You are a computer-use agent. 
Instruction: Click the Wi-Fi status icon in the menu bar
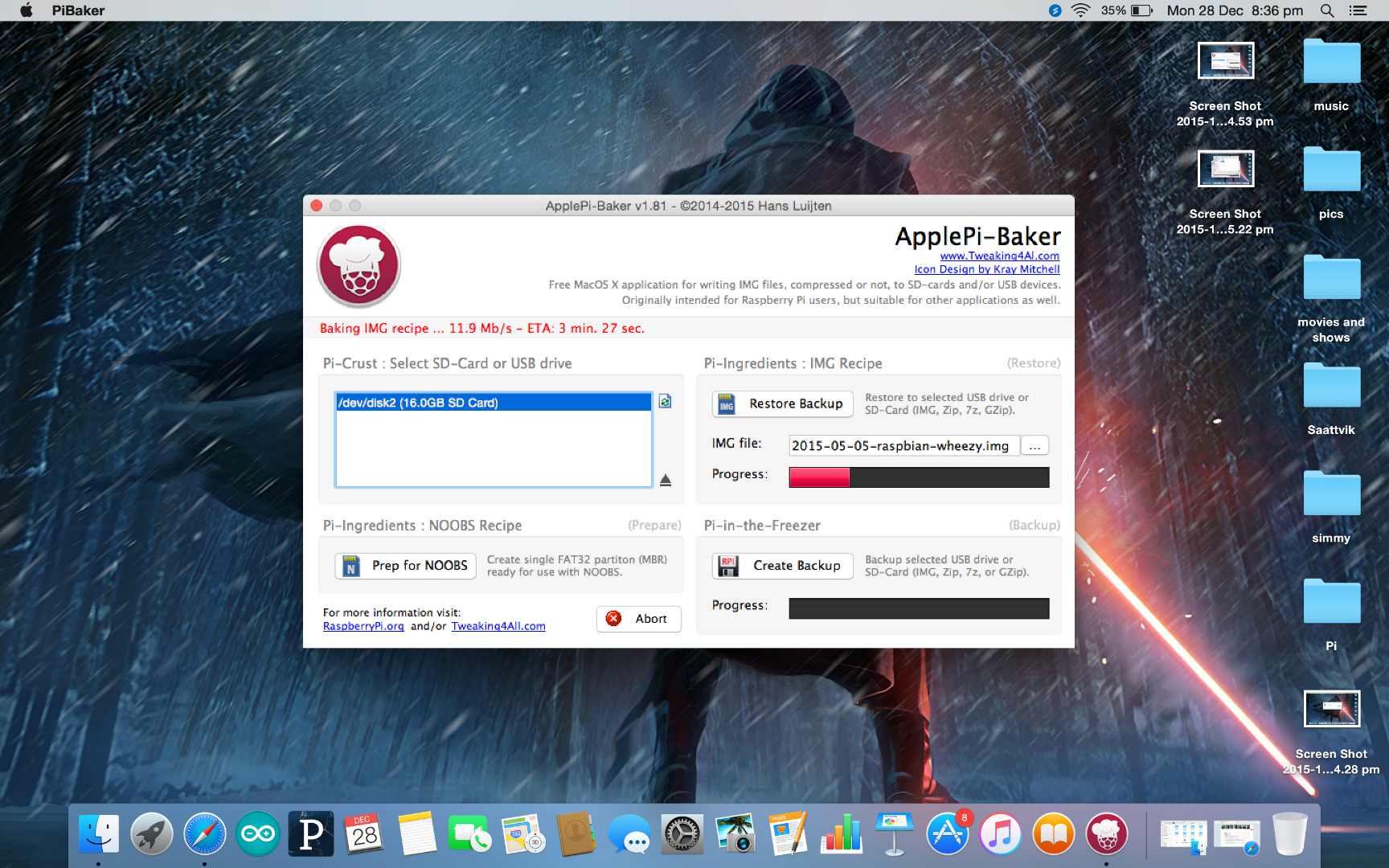point(1080,10)
